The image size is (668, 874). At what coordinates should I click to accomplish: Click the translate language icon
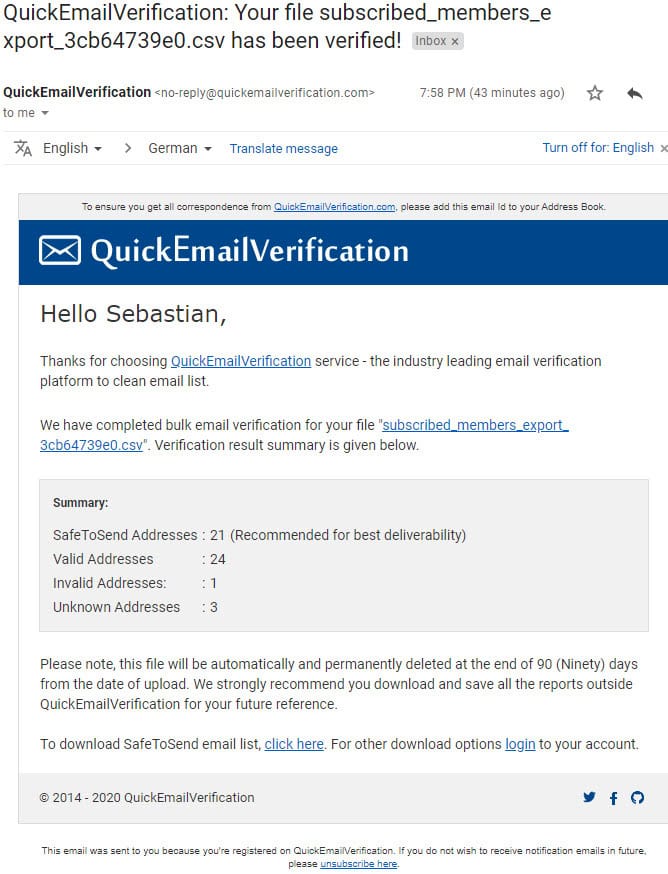point(23,148)
